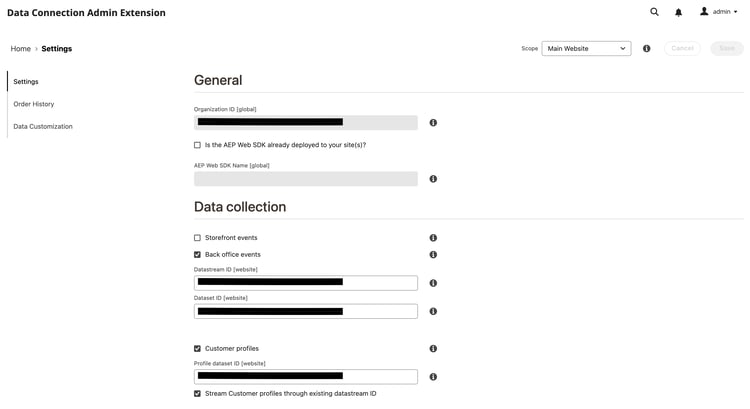
Task: Show info for Datastream ID field
Action: coord(433,283)
